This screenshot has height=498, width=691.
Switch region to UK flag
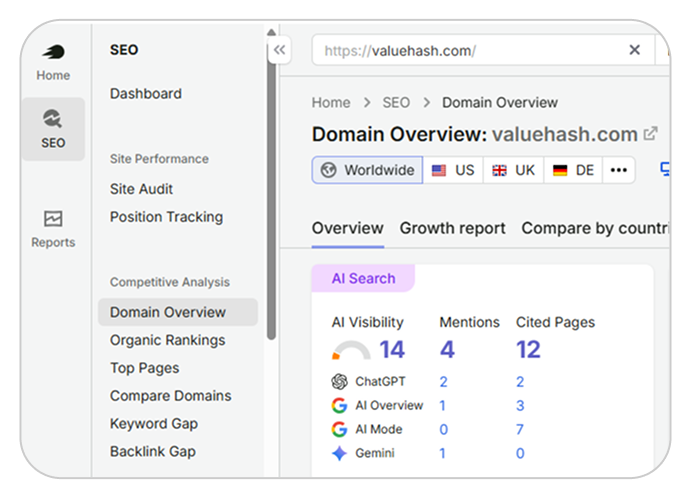click(513, 170)
